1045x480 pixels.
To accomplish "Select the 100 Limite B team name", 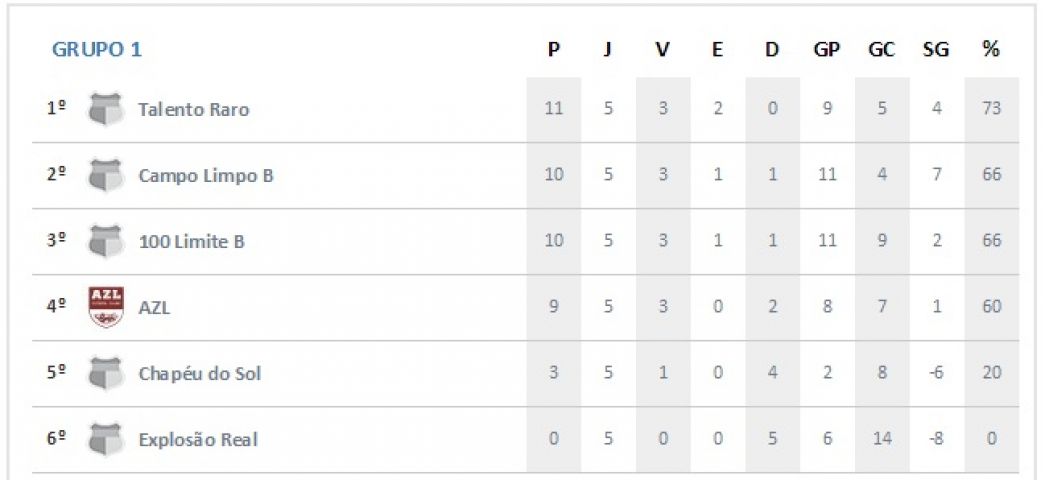I will (x=191, y=241).
